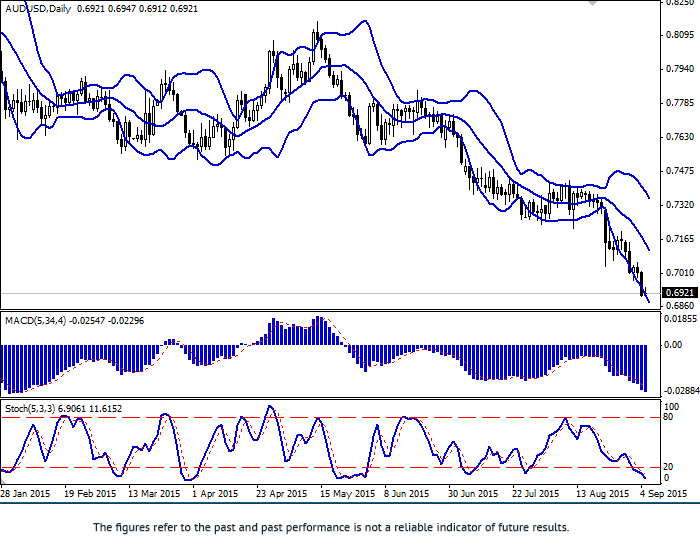Click the Stoch(5,3,3) indicator label

point(30,409)
